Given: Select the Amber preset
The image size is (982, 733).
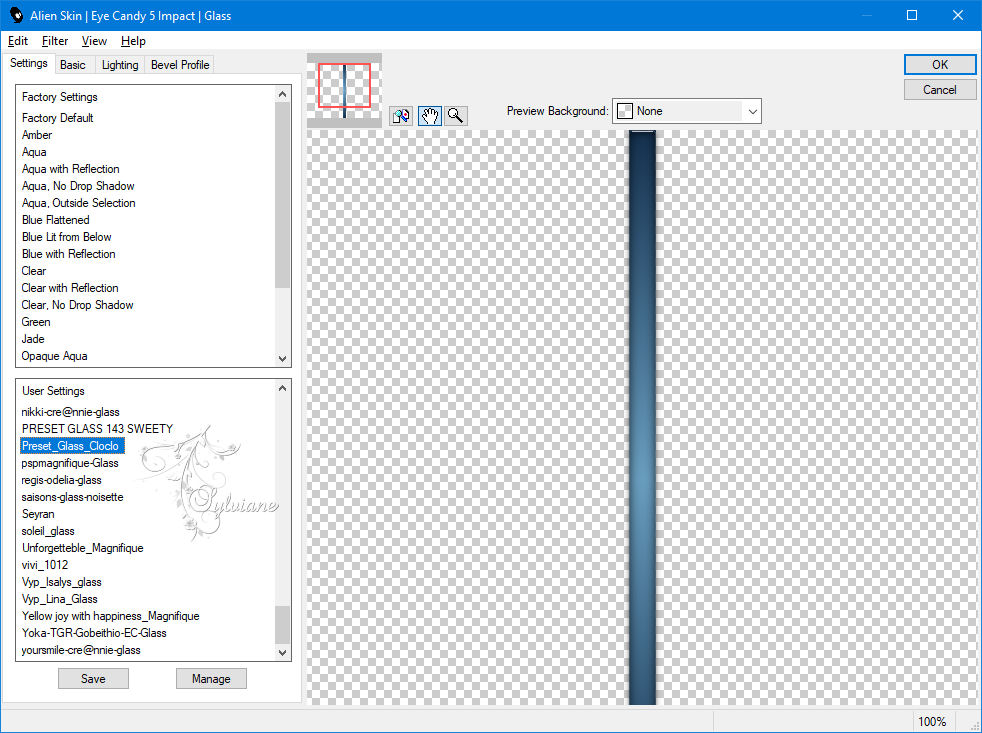Looking at the screenshot, I should [37, 135].
